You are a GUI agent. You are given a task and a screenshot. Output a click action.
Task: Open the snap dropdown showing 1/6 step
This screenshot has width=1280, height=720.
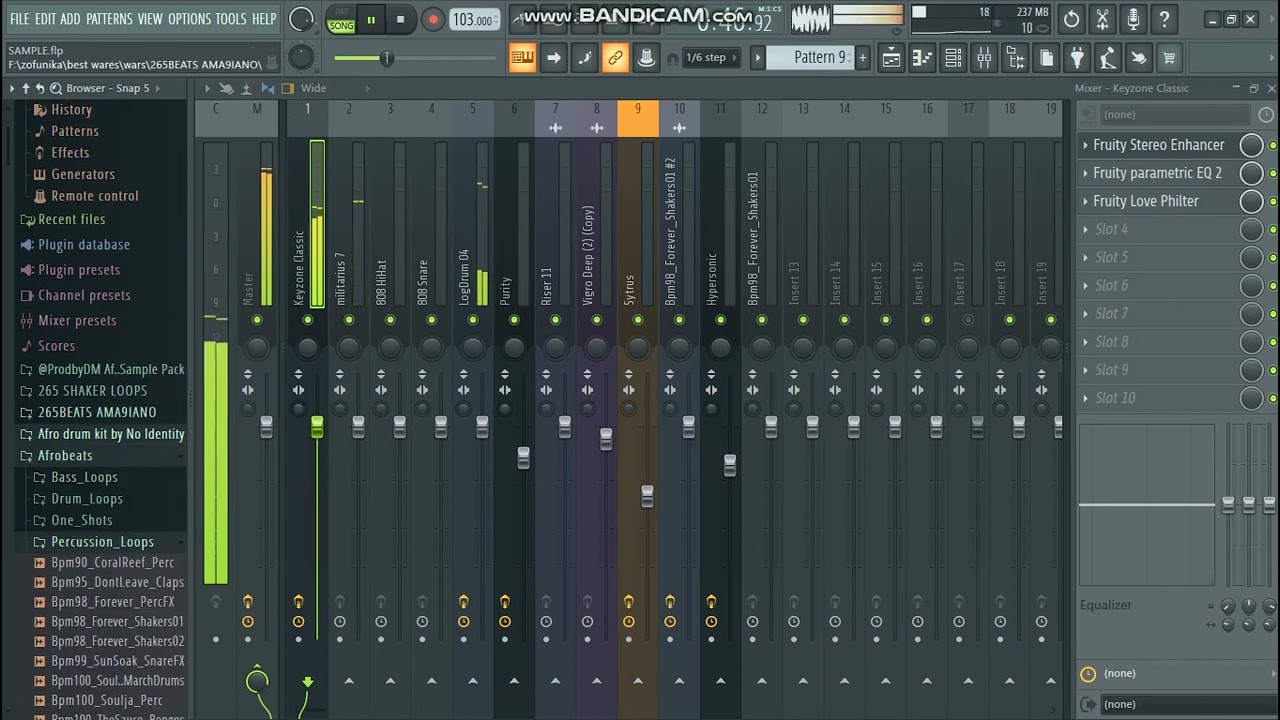click(x=711, y=58)
